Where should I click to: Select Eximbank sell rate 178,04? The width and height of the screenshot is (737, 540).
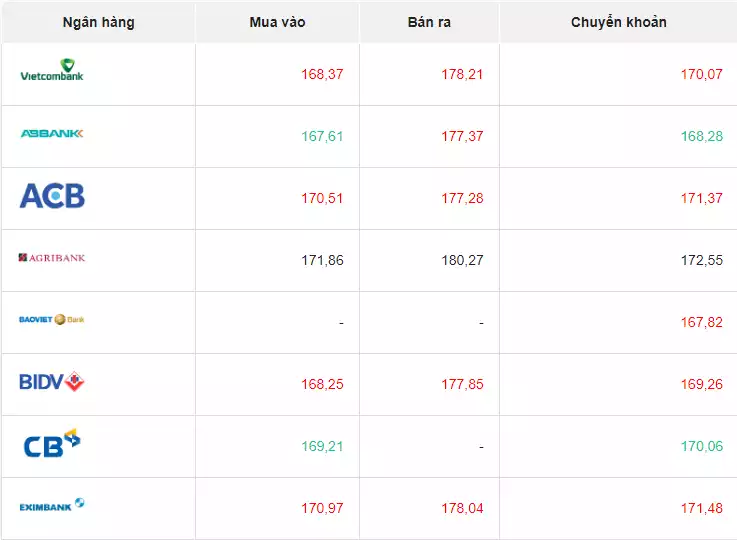click(x=462, y=508)
